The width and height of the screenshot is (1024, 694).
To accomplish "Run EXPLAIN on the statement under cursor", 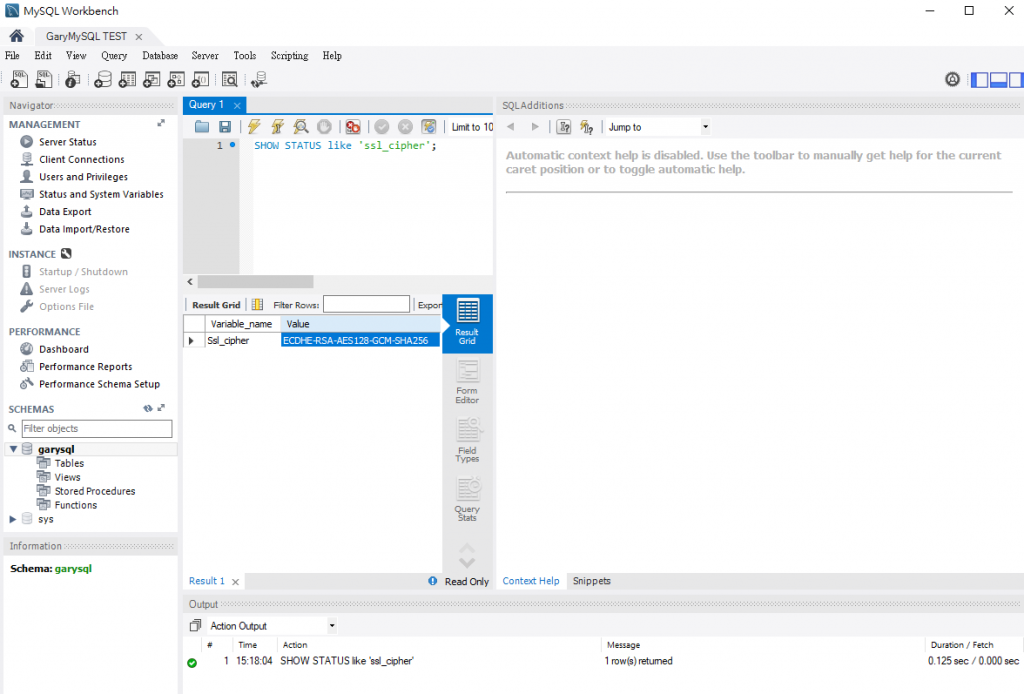I will (300, 127).
